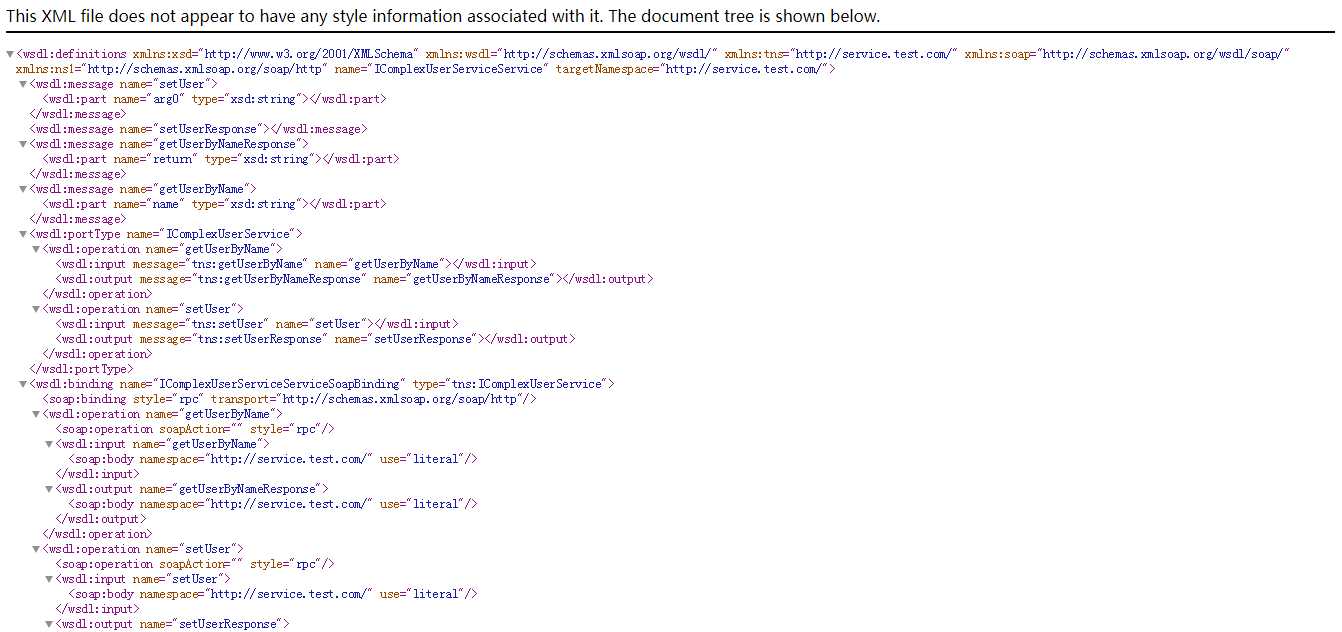1342x632 pixels.
Task: Click soap:operation line under binding's getUserByName operation
Action: click(195, 429)
